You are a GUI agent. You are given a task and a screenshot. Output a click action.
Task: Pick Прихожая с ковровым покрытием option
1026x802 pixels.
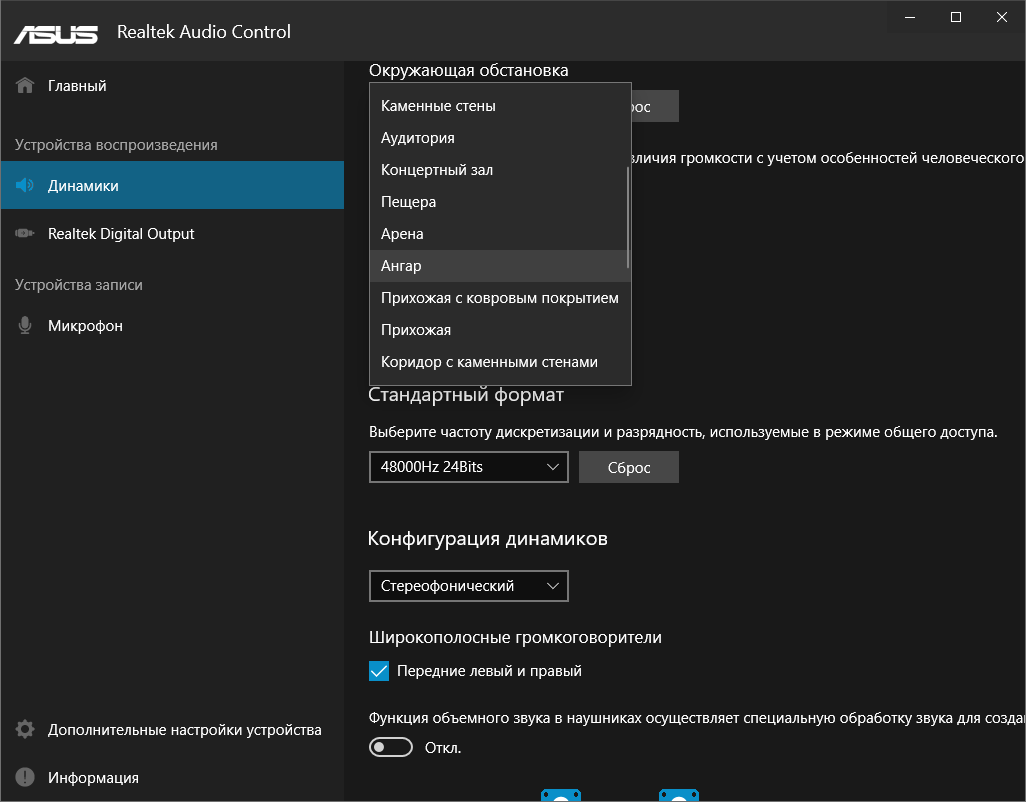tap(500, 298)
